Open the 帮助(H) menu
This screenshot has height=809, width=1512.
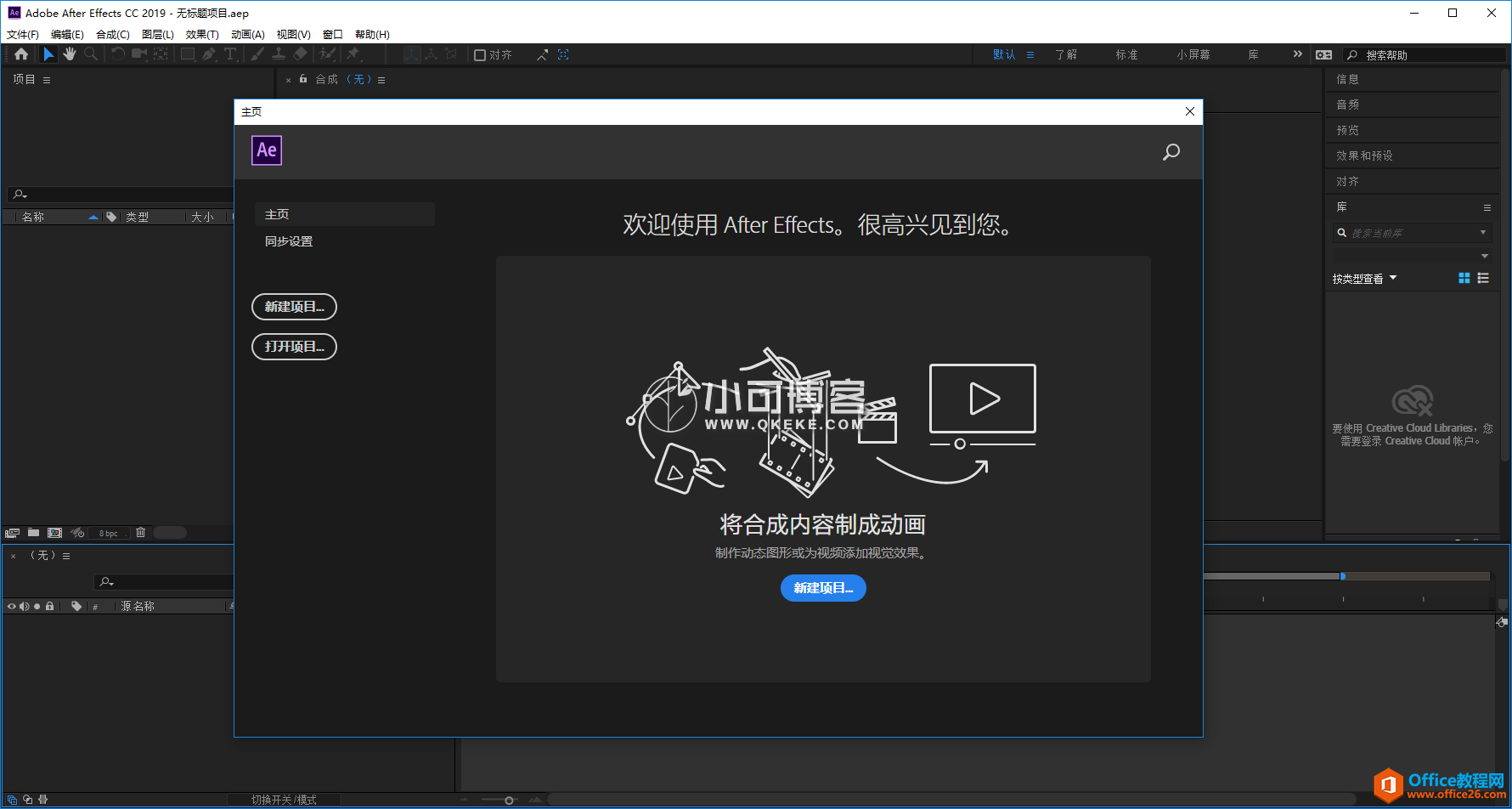(372, 34)
